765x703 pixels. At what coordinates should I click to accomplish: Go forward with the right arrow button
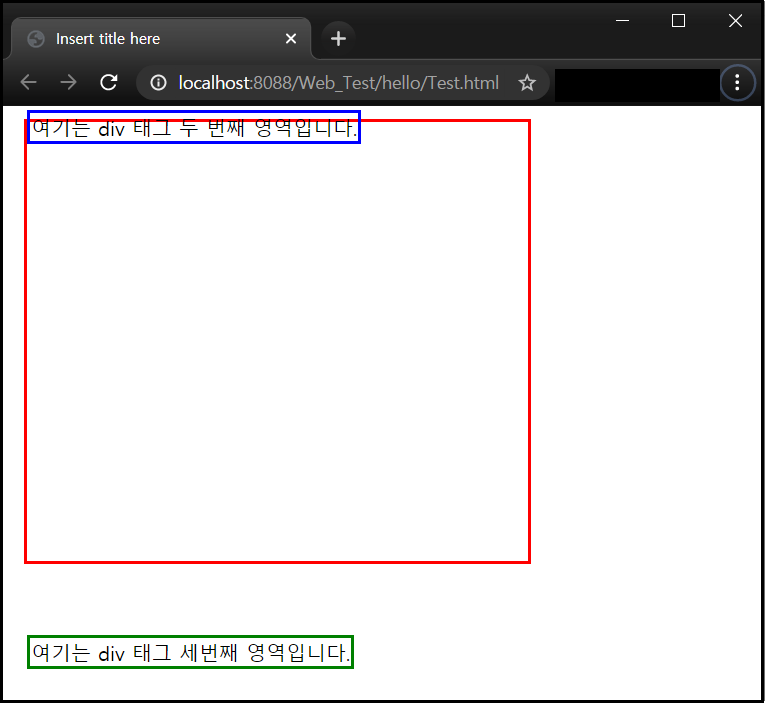pos(68,82)
